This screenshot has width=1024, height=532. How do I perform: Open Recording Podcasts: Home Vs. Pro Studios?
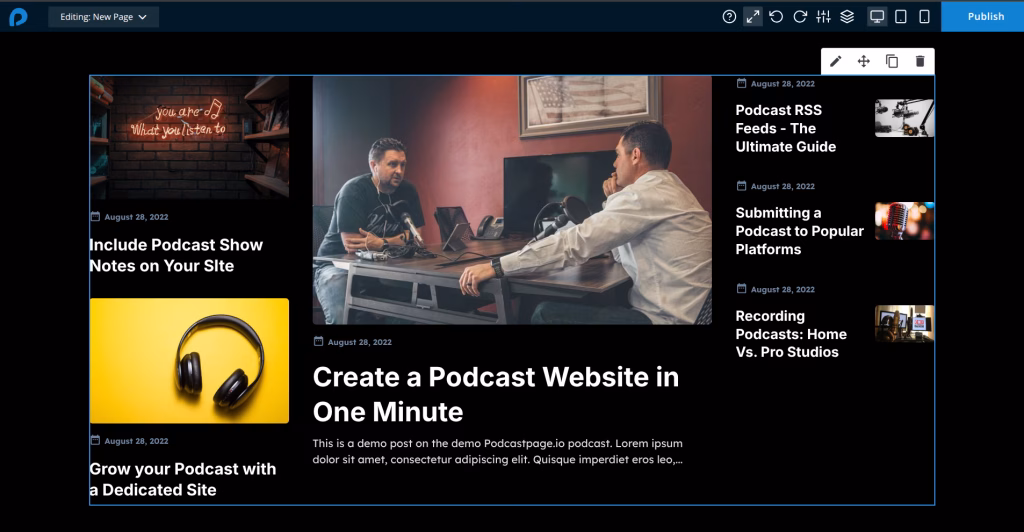click(791, 334)
